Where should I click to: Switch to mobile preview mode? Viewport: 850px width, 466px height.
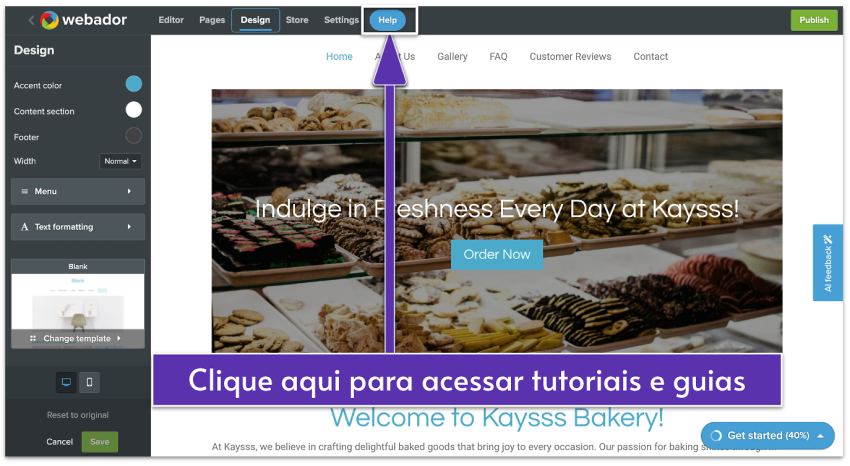(x=90, y=382)
